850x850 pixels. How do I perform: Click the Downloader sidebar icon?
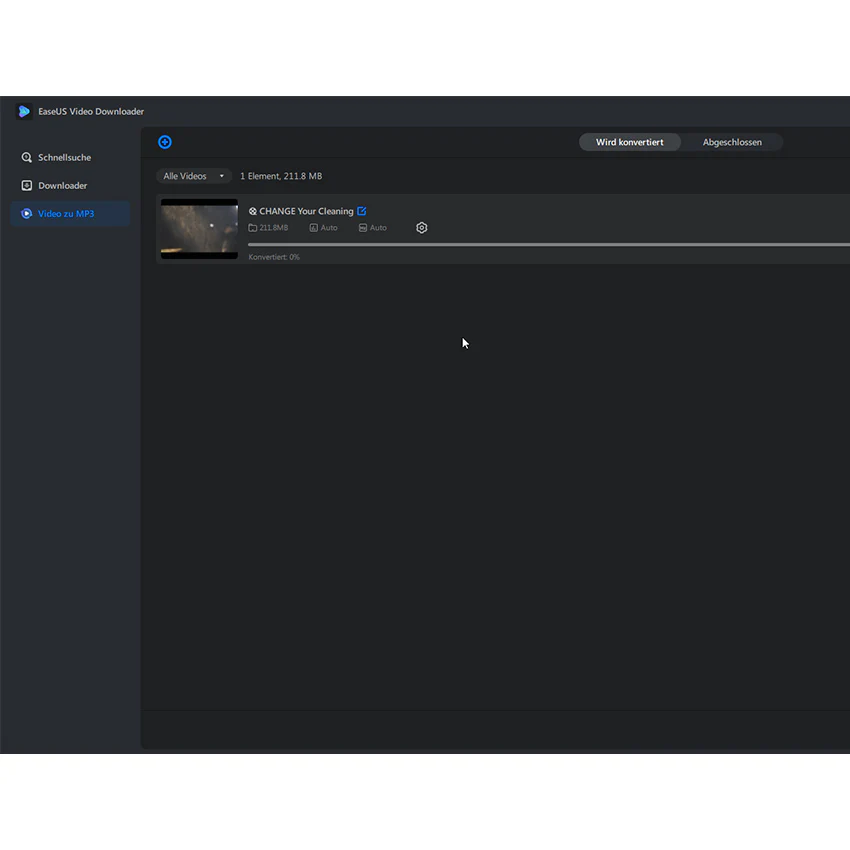coord(27,185)
